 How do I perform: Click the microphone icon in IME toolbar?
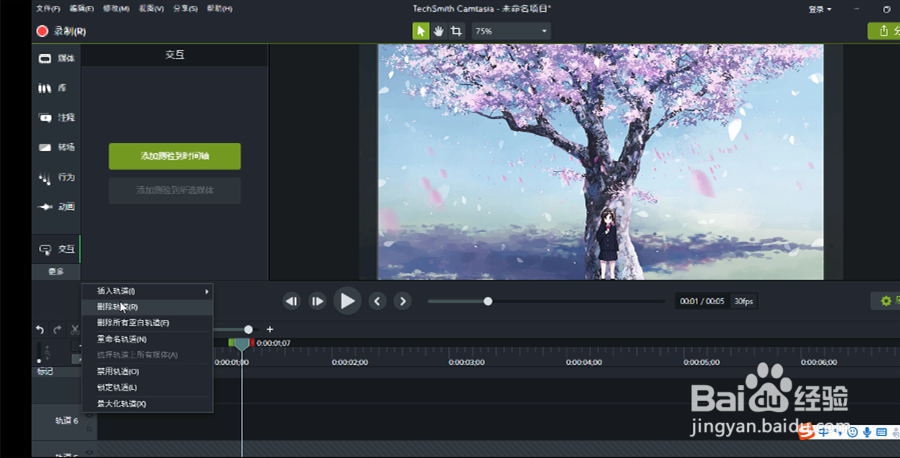tap(867, 432)
